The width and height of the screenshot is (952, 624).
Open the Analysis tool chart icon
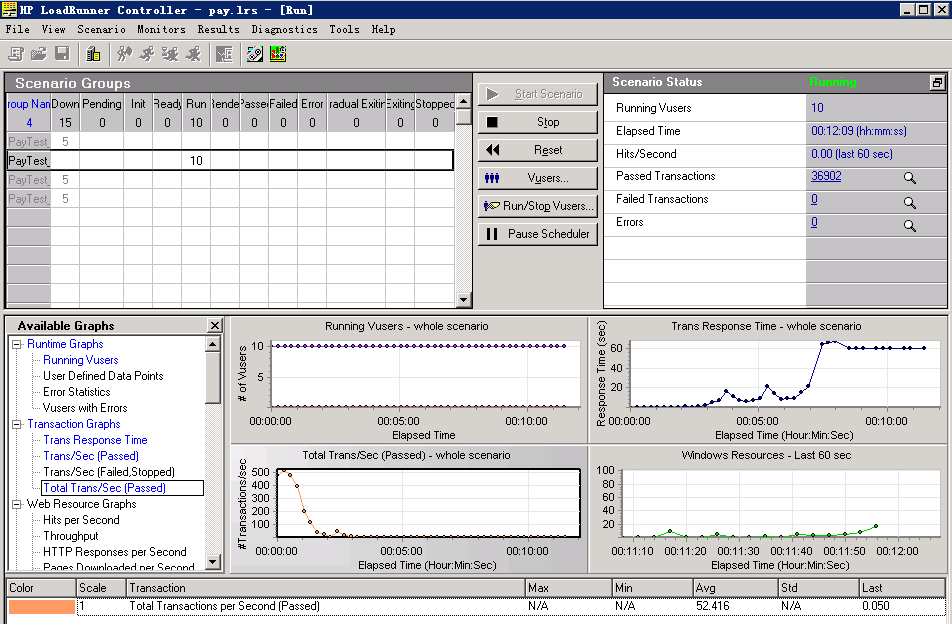[x=278, y=54]
